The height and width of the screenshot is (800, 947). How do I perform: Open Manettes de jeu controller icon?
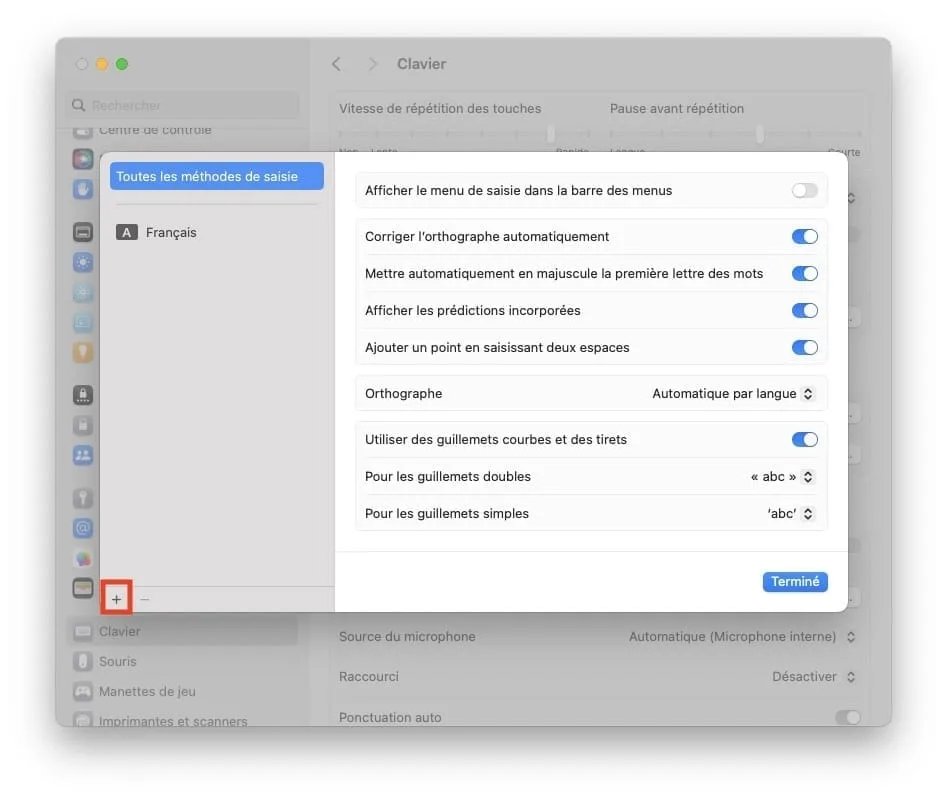82,691
